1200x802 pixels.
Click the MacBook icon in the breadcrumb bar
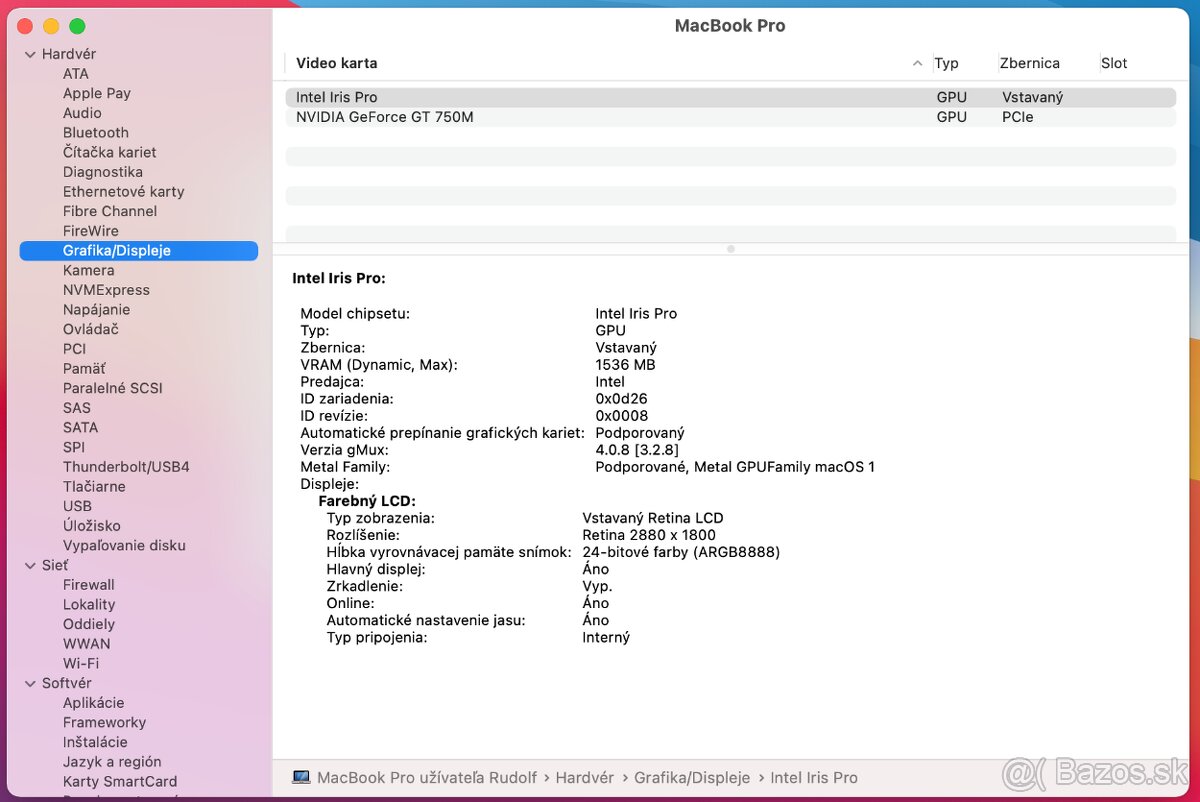coord(302,777)
